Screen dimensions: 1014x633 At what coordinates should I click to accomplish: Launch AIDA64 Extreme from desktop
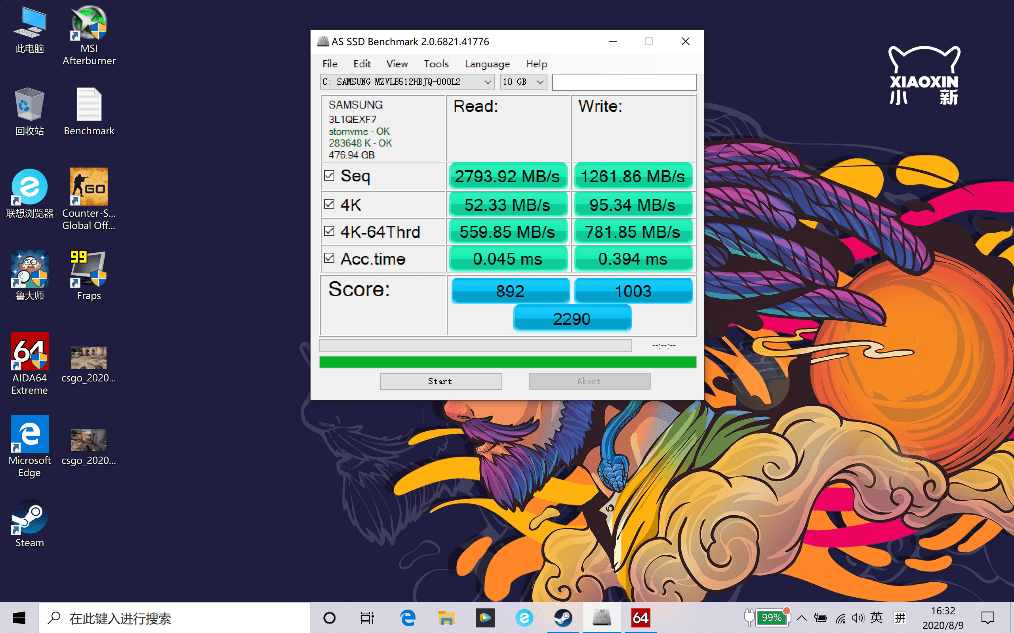pos(29,352)
